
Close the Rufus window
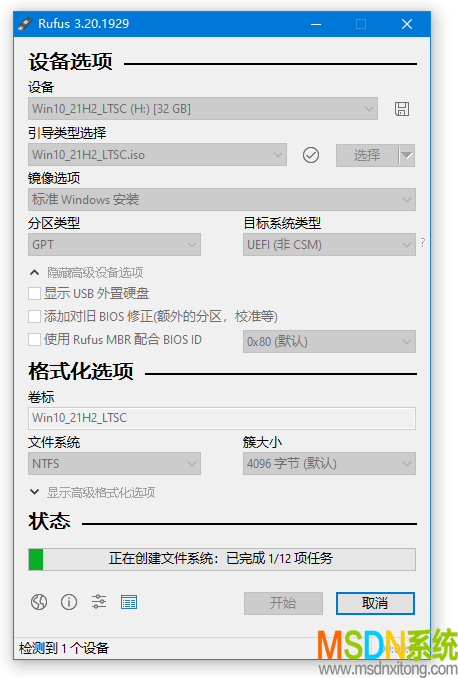(407, 24)
